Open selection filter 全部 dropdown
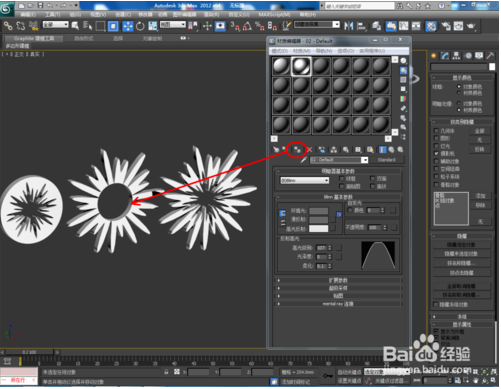This screenshot has height=389, width=501. 55,25
